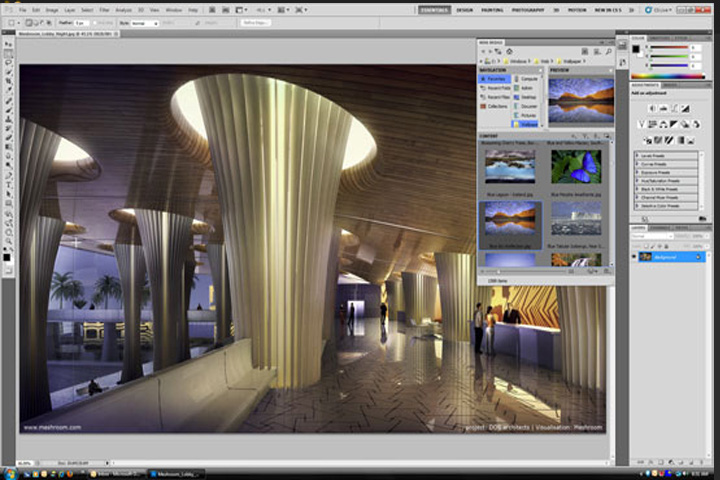Click the Launch Bridge icon in menu bar
The width and height of the screenshot is (720, 480).
tap(212, 10)
